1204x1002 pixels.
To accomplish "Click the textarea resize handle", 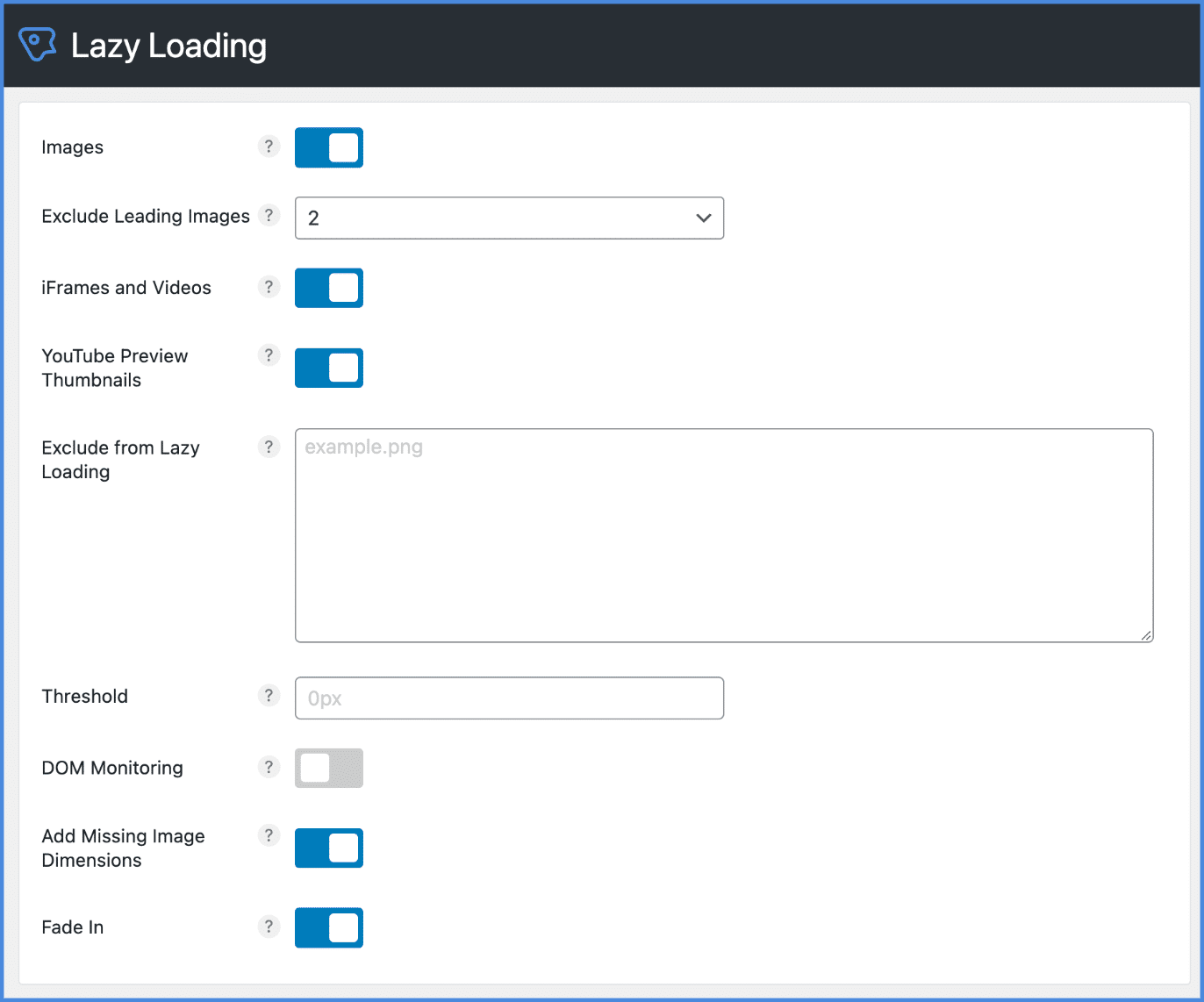I will pos(1145,634).
